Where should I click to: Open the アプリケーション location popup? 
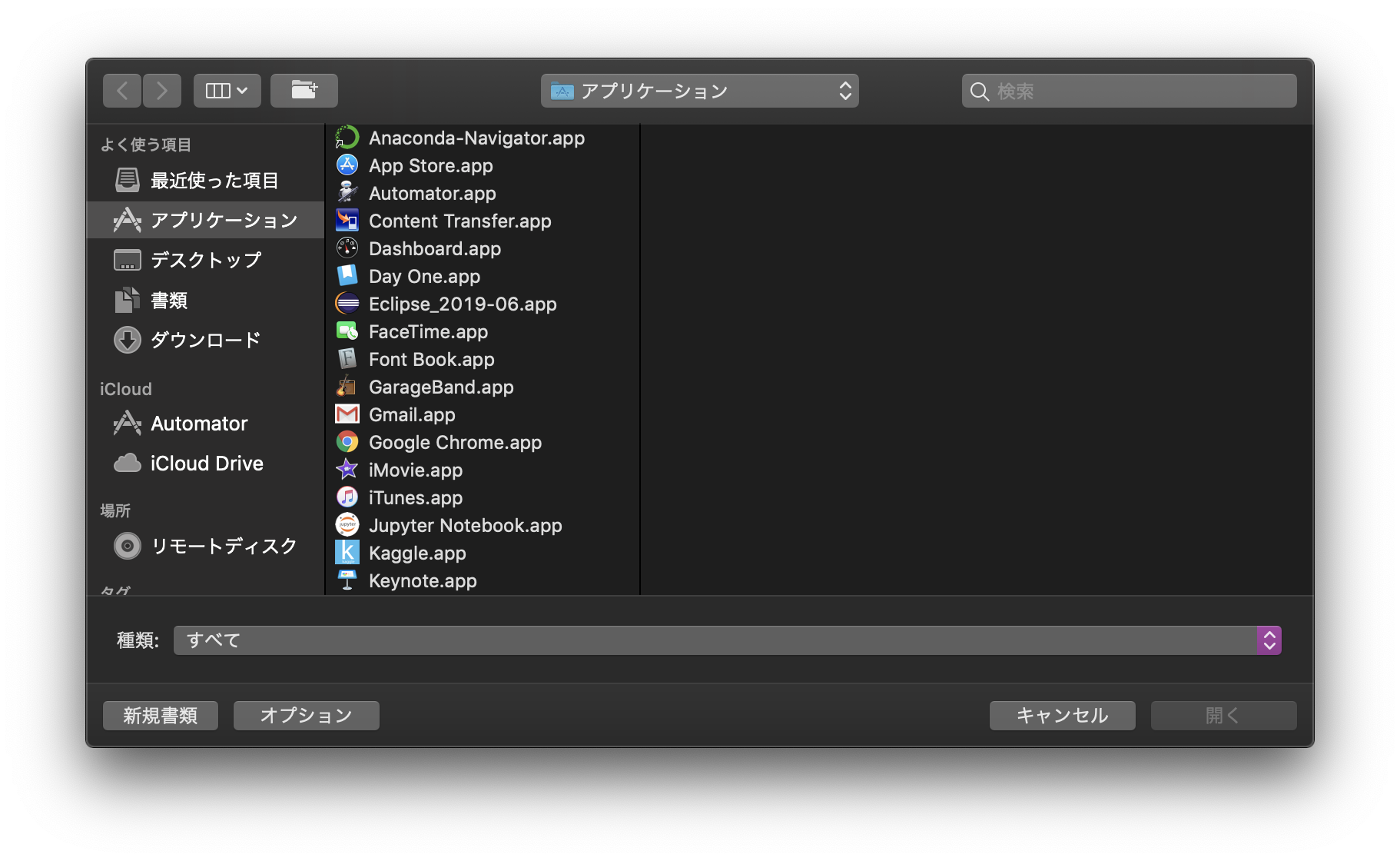(700, 91)
